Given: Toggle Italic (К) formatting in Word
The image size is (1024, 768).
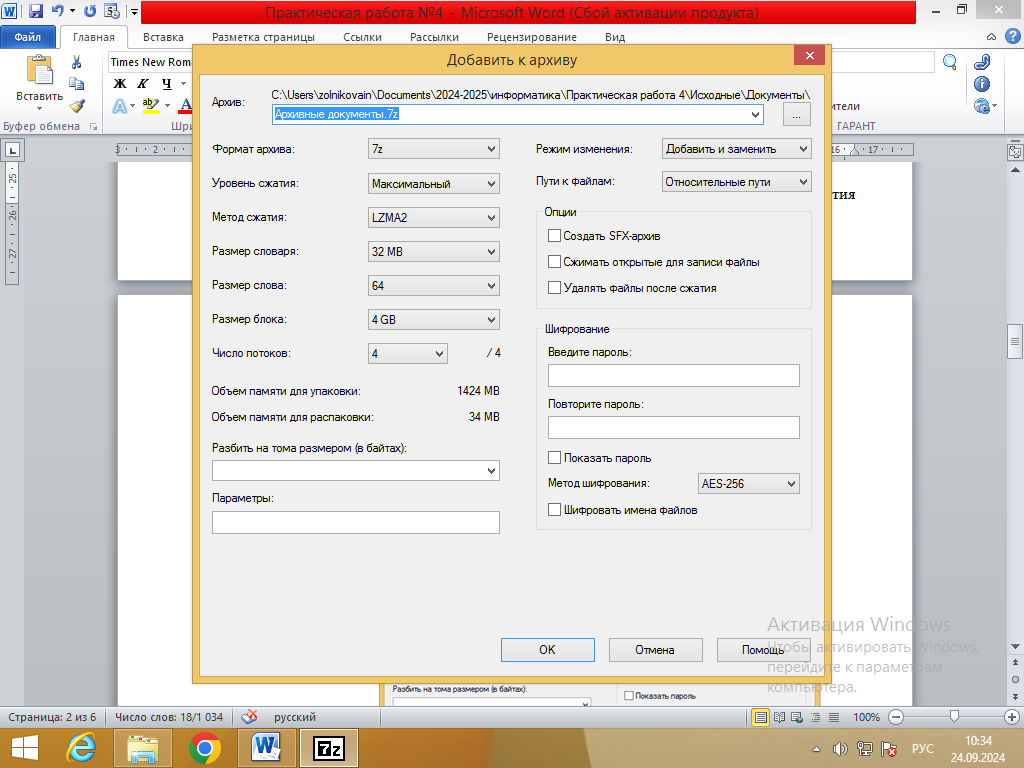Looking at the screenshot, I should (142, 84).
